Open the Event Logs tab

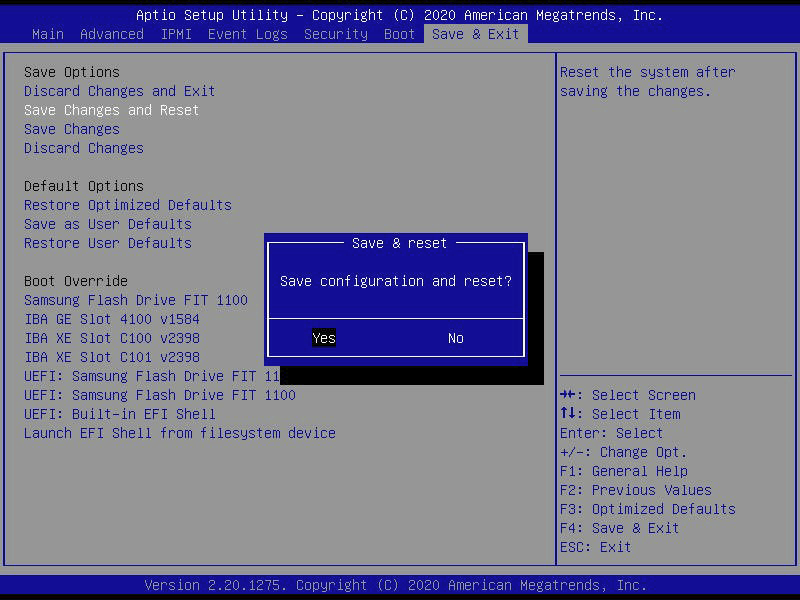(x=248, y=34)
